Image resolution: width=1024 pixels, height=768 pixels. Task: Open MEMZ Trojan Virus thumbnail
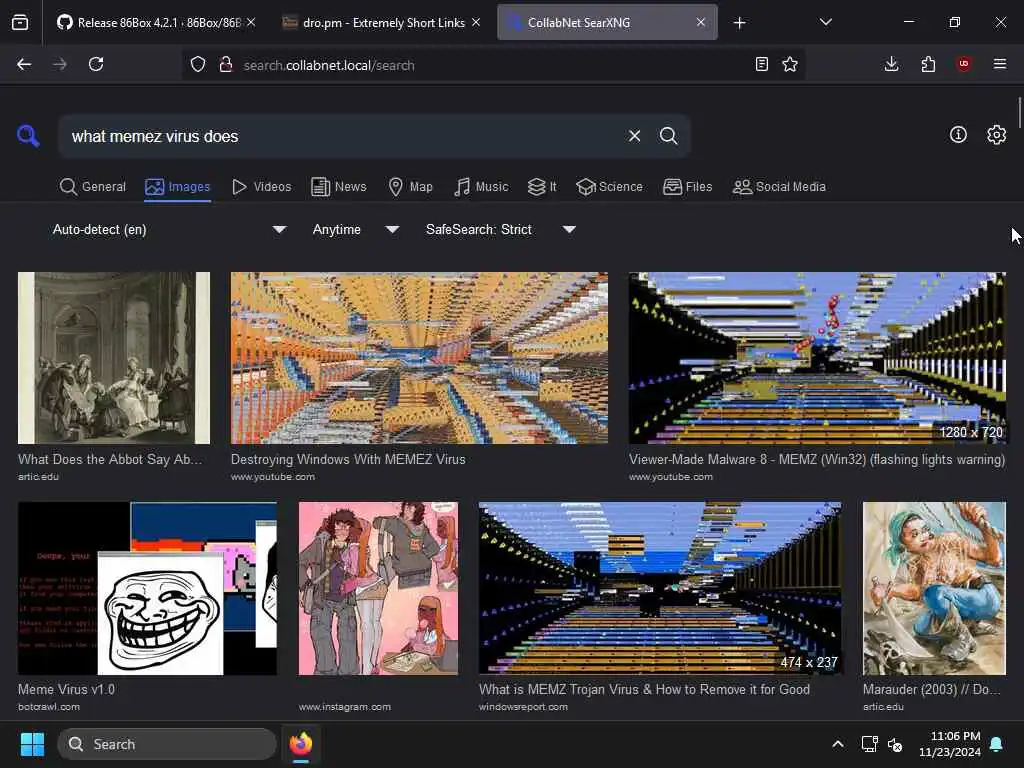pos(660,588)
